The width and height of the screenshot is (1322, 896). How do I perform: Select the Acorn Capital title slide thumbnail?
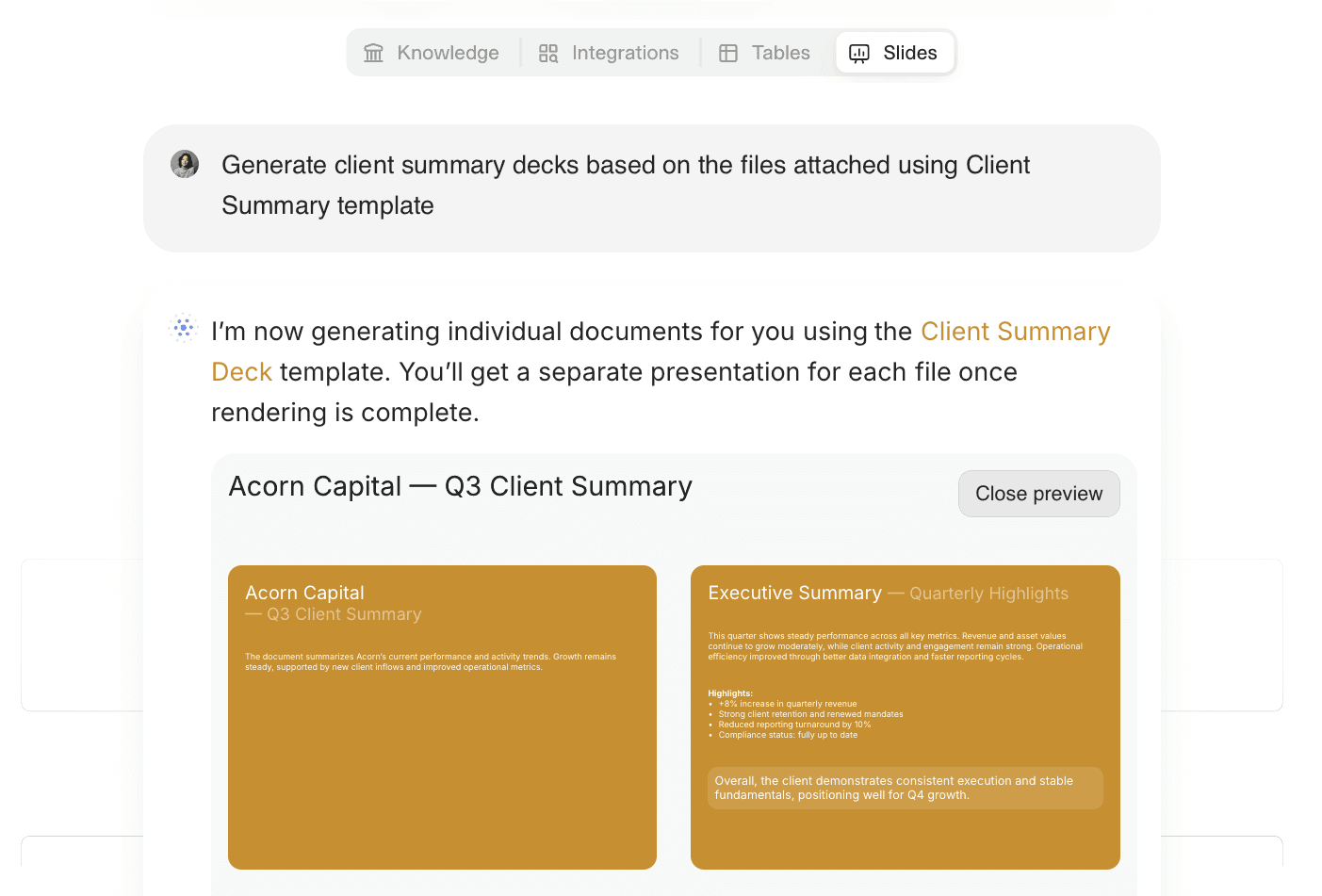point(442,716)
